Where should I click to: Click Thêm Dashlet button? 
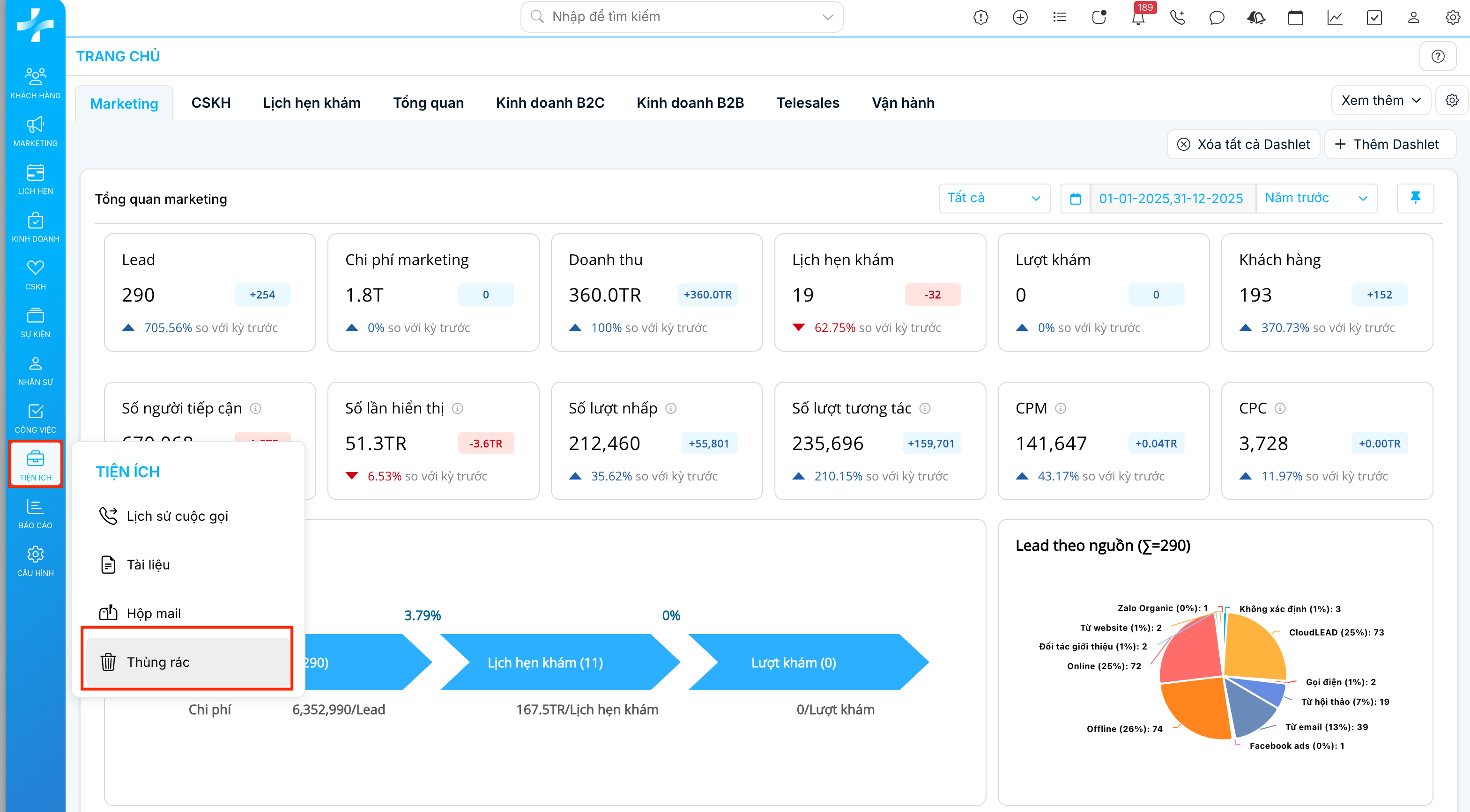coord(1389,144)
